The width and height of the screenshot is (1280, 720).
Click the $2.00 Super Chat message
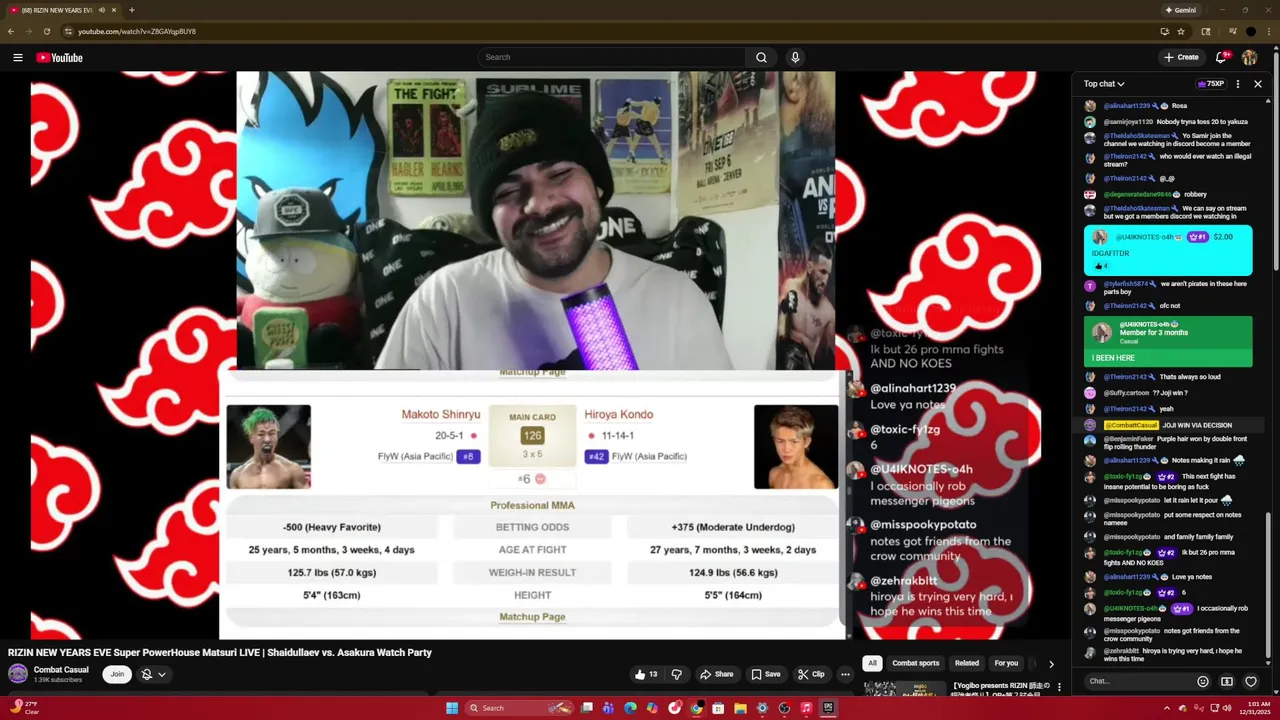coord(1168,251)
